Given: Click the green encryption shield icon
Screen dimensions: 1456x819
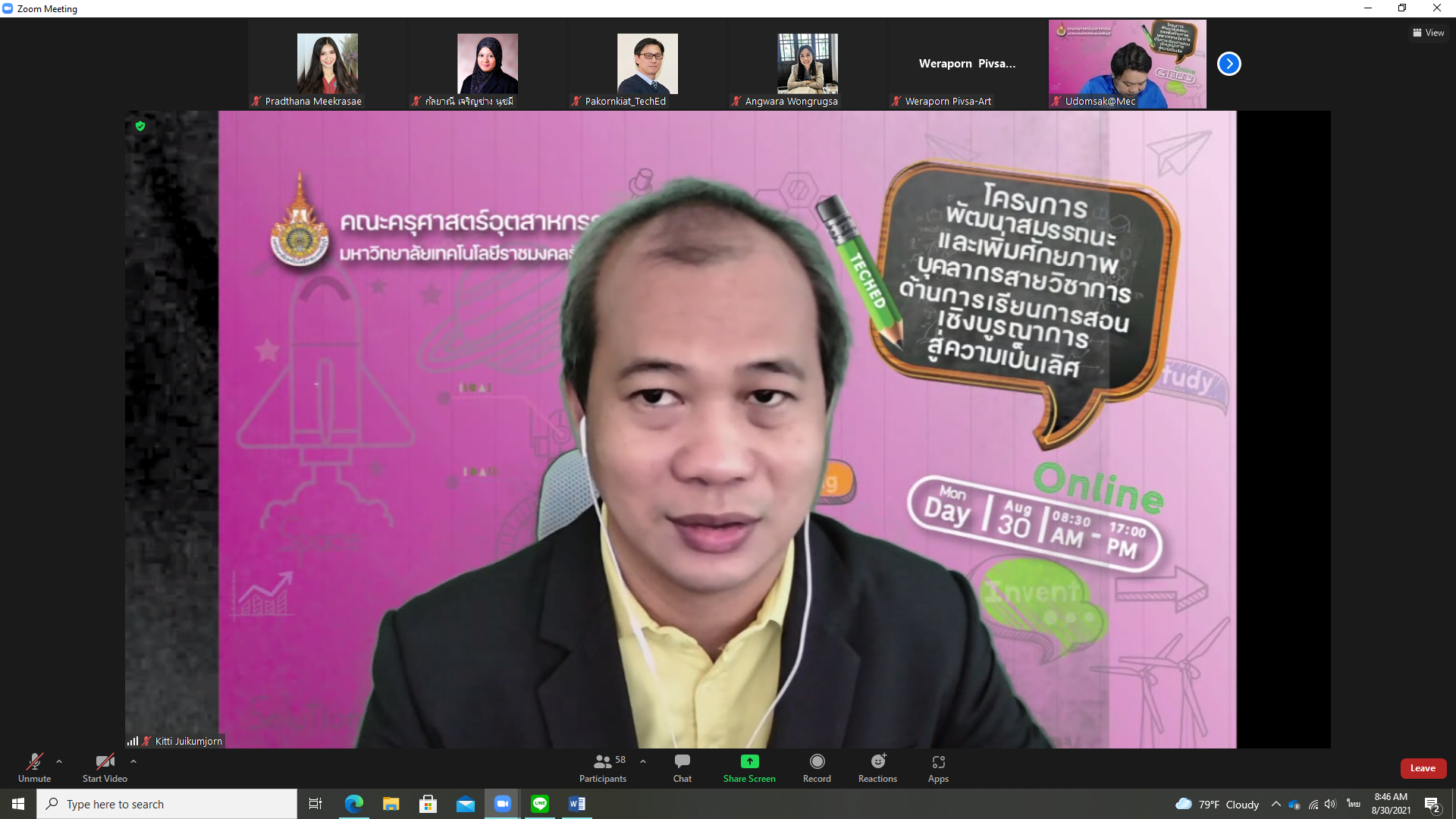Looking at the screenshot, I should point(140,126).
